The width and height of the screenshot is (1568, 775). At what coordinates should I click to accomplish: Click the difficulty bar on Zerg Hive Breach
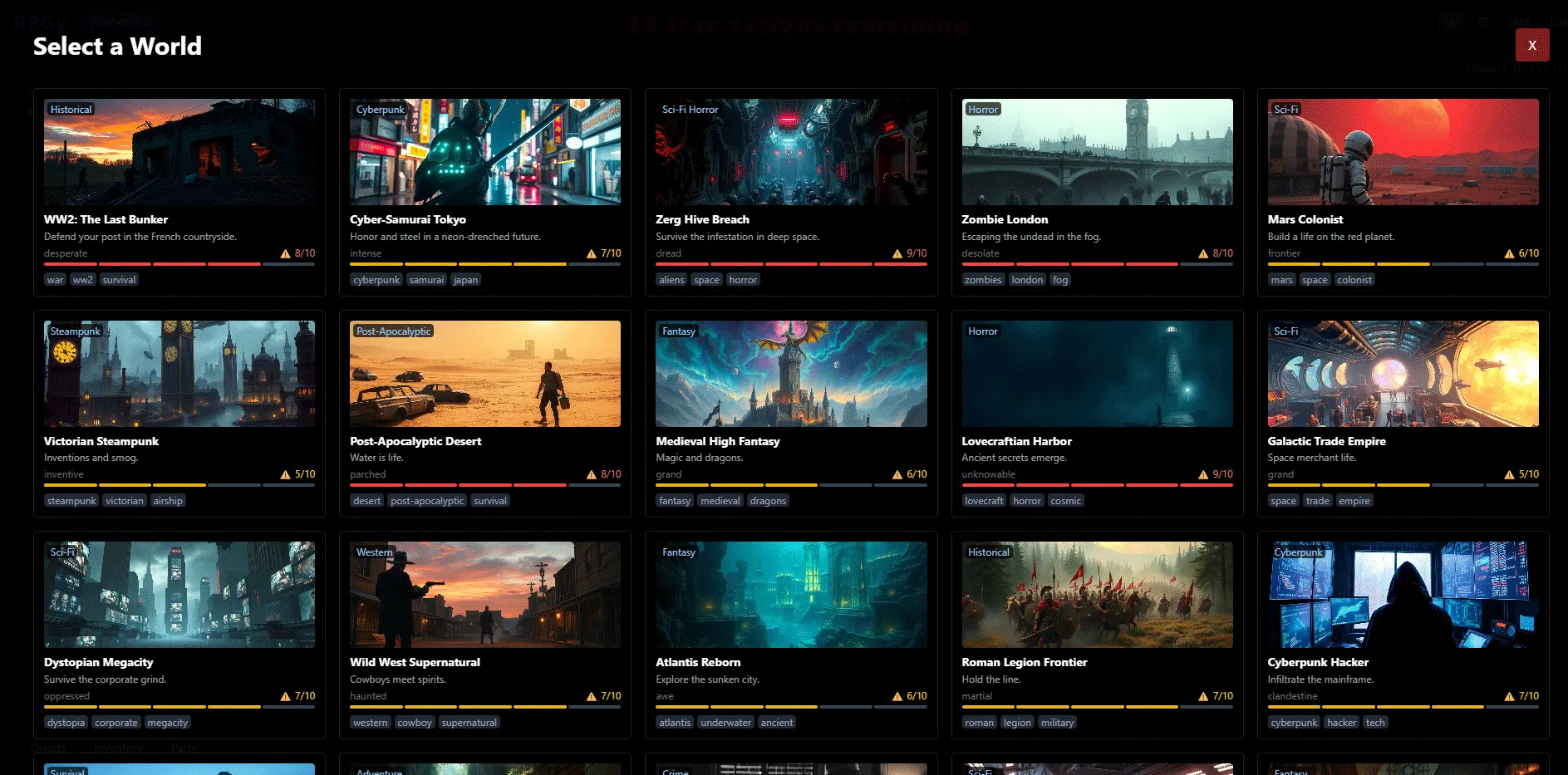[x=791, y=264]
